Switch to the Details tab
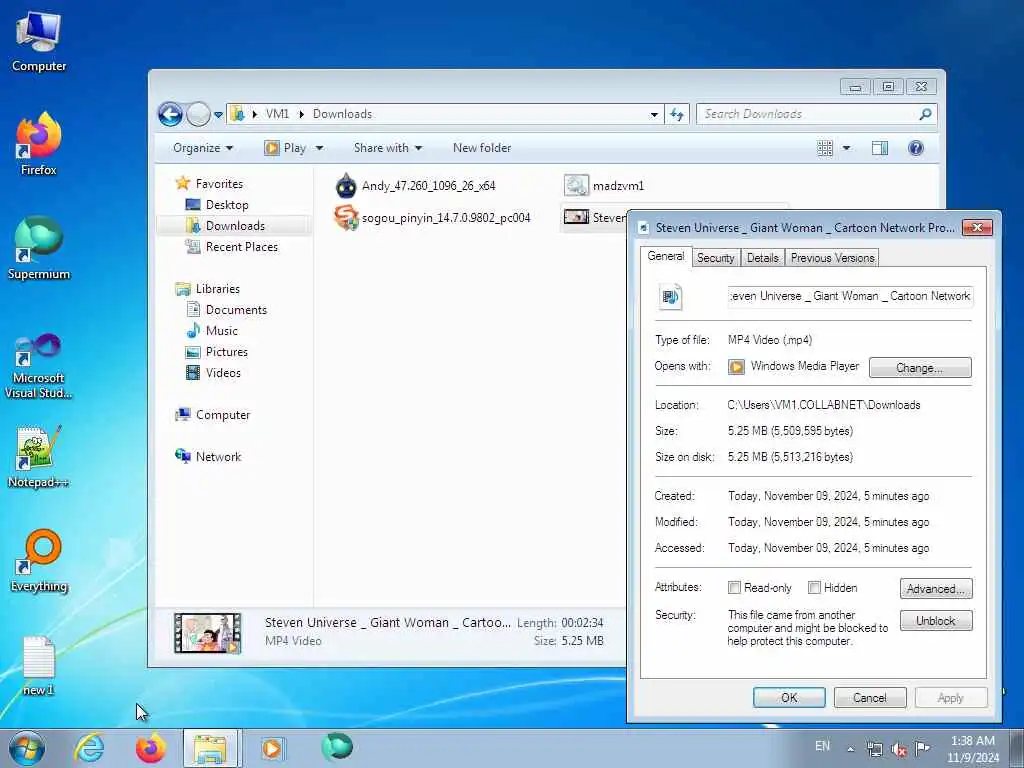Viewport: 1024px width, 768px height. [762, 258]
